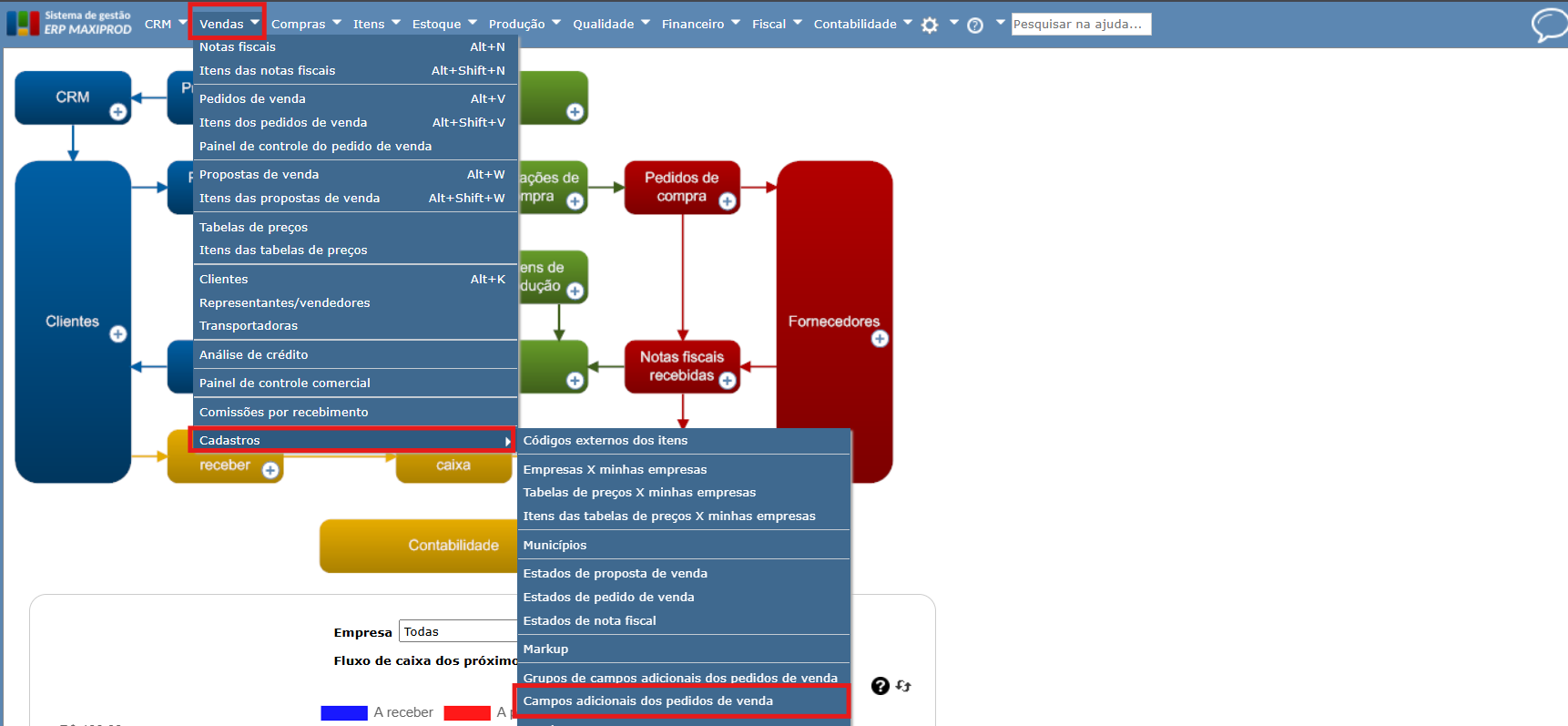The height and width of the screenshot is (726, 1568).
Task: Open the Cadastros submenu
Action: pyautogui.click(x=355, y=440)
